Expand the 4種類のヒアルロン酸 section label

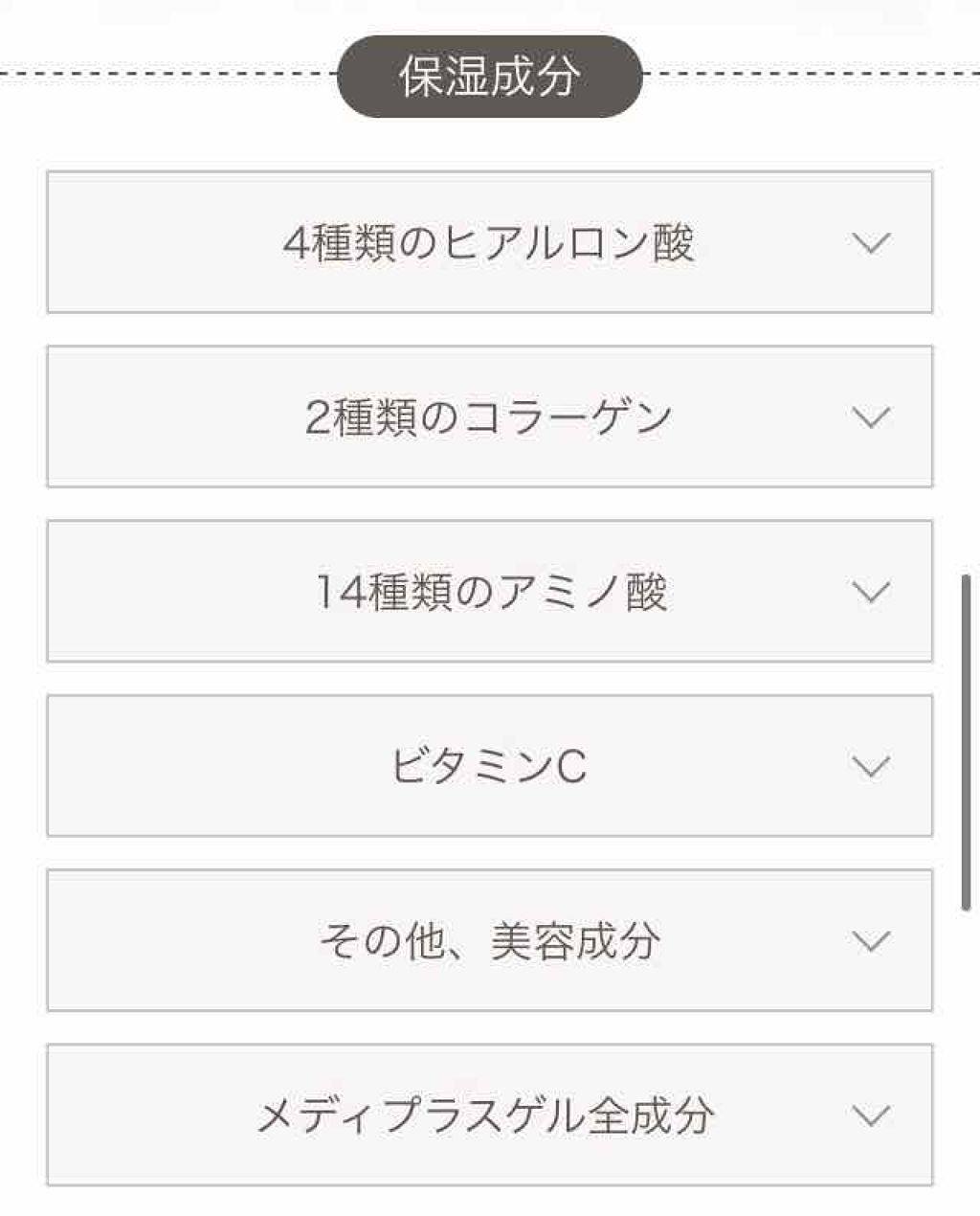488,243
